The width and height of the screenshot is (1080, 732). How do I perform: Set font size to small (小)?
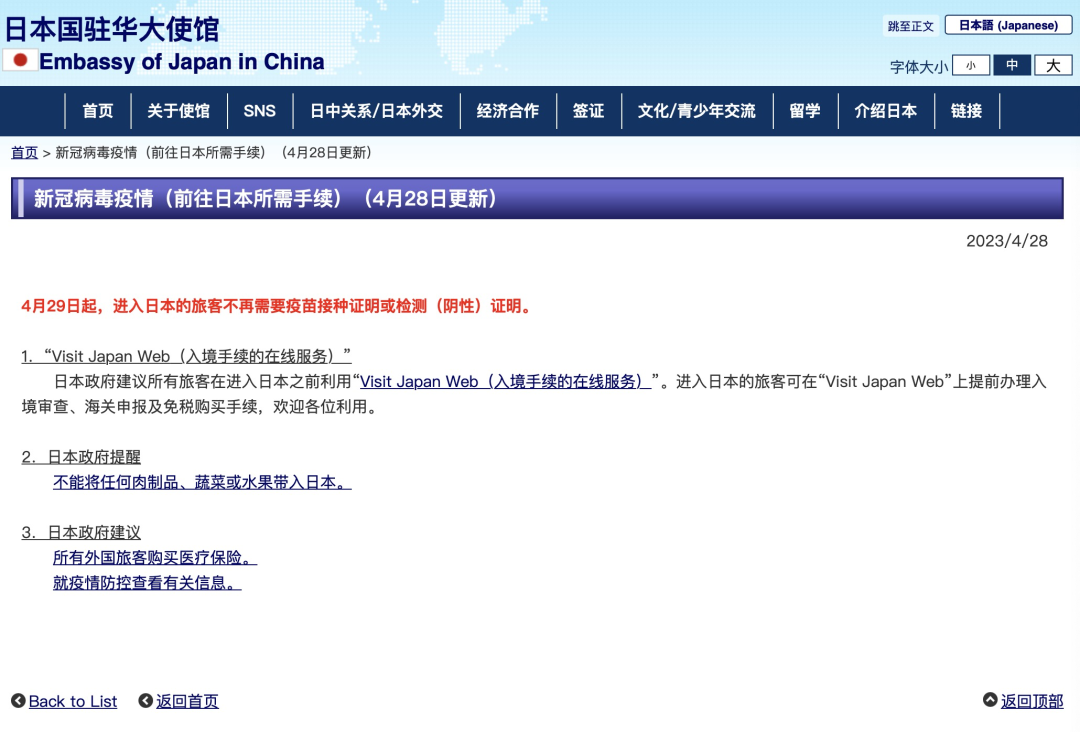[x=970, y=66]
